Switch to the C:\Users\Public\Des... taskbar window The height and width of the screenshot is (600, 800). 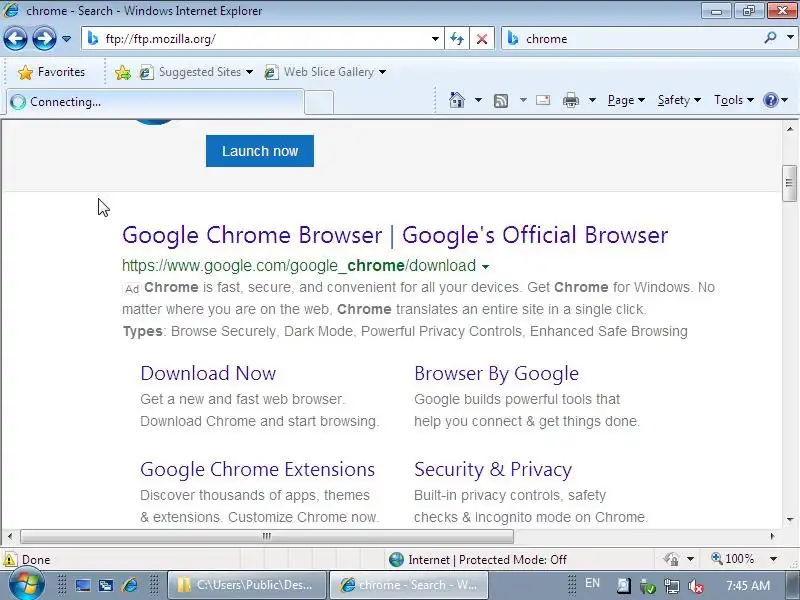pos(246,585)
